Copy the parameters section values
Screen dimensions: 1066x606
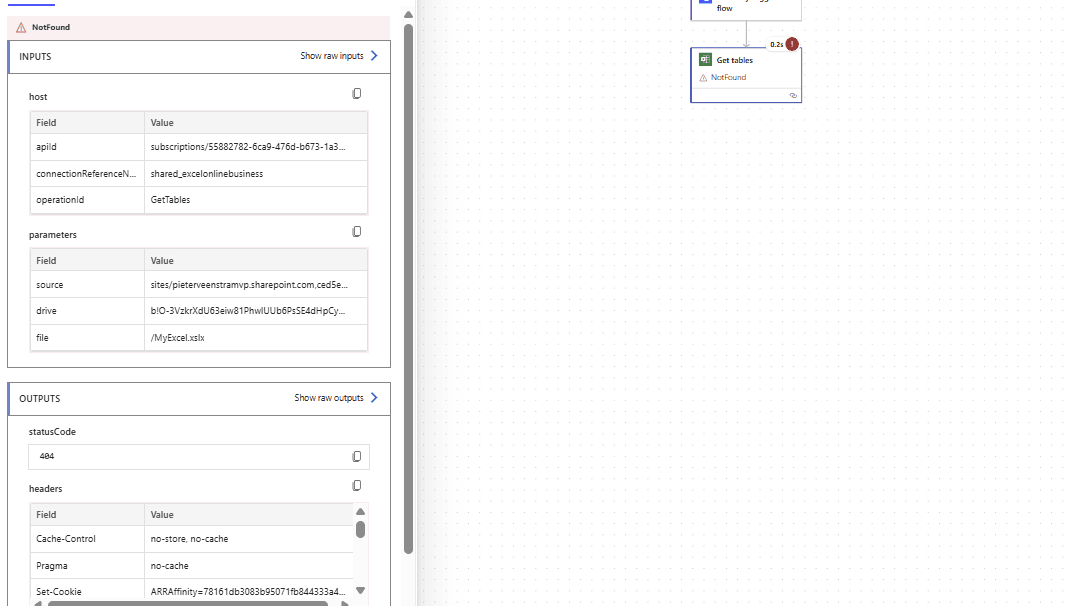pos(357,232)
